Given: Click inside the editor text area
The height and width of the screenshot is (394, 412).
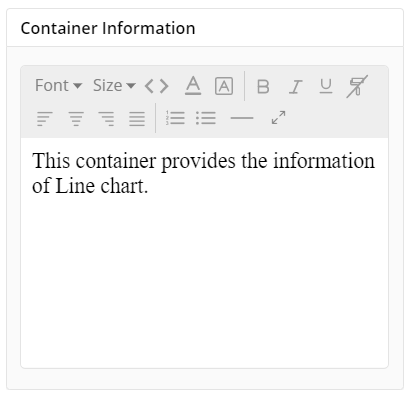Looking at the screenshot, I should [x=204, y=253].
